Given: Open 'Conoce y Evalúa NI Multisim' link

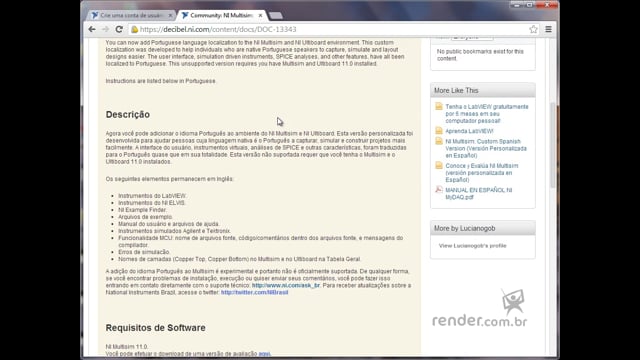Looking at the screenshot, I should coord(482,173).
